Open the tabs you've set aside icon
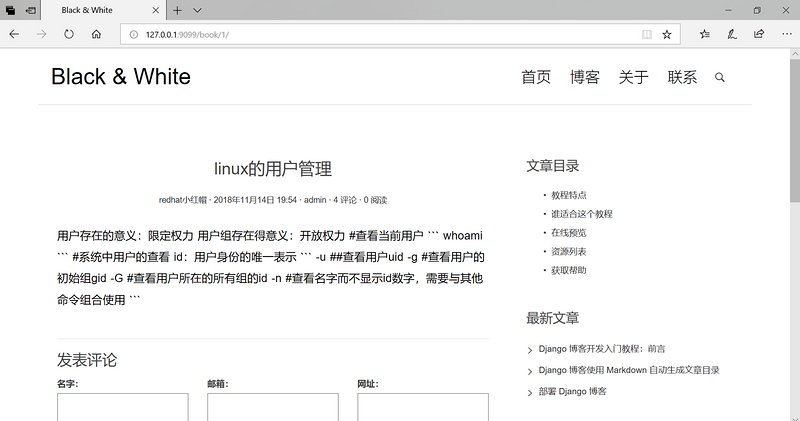The width and height of the screenshot is (800, 421). tap(10, 10)
